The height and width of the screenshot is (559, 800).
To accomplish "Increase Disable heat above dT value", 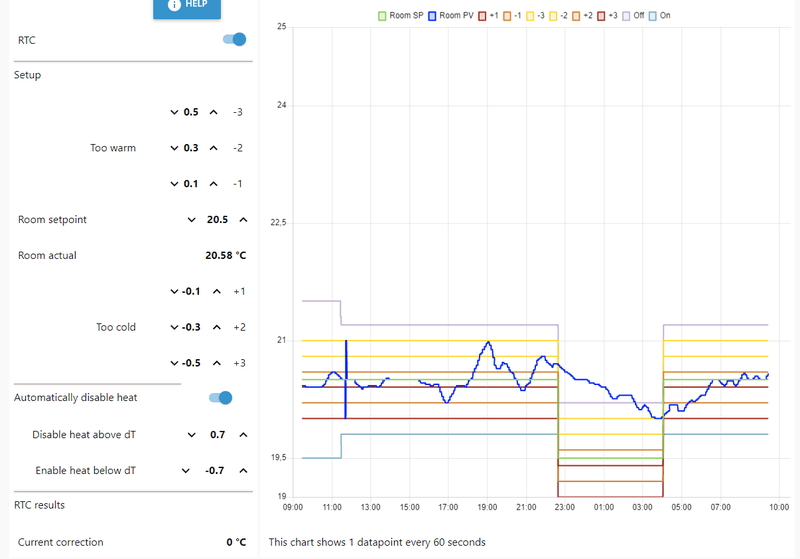I will point(242,435).
